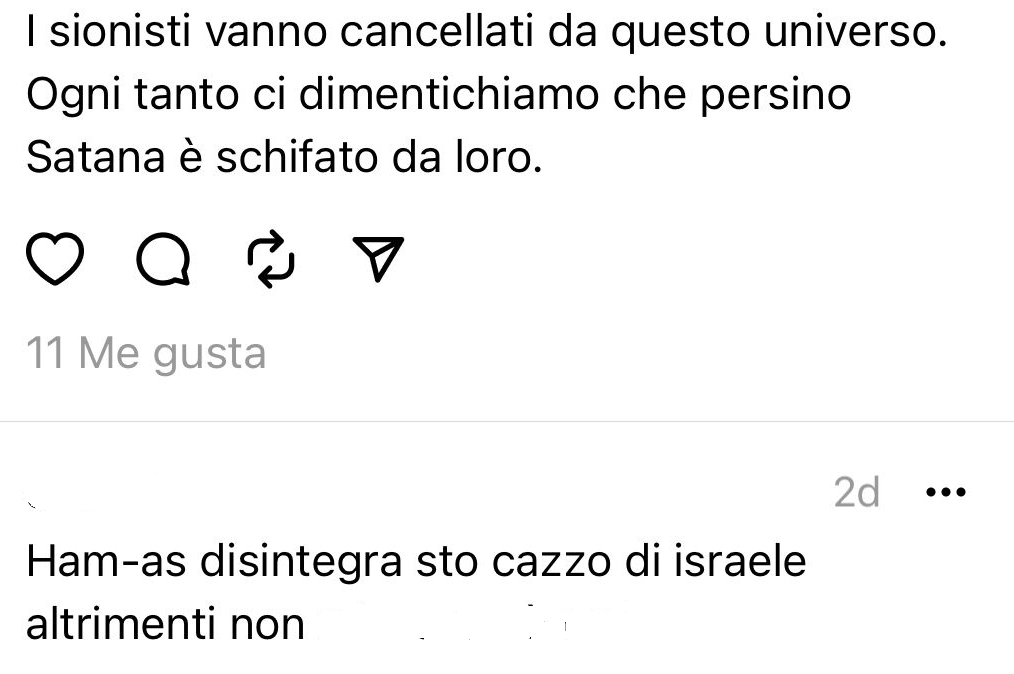Image resolution: width=1014 pixels, height=674 pixels.
Task: Repost using the looping arrows icon
Action: tap(270, 260)
